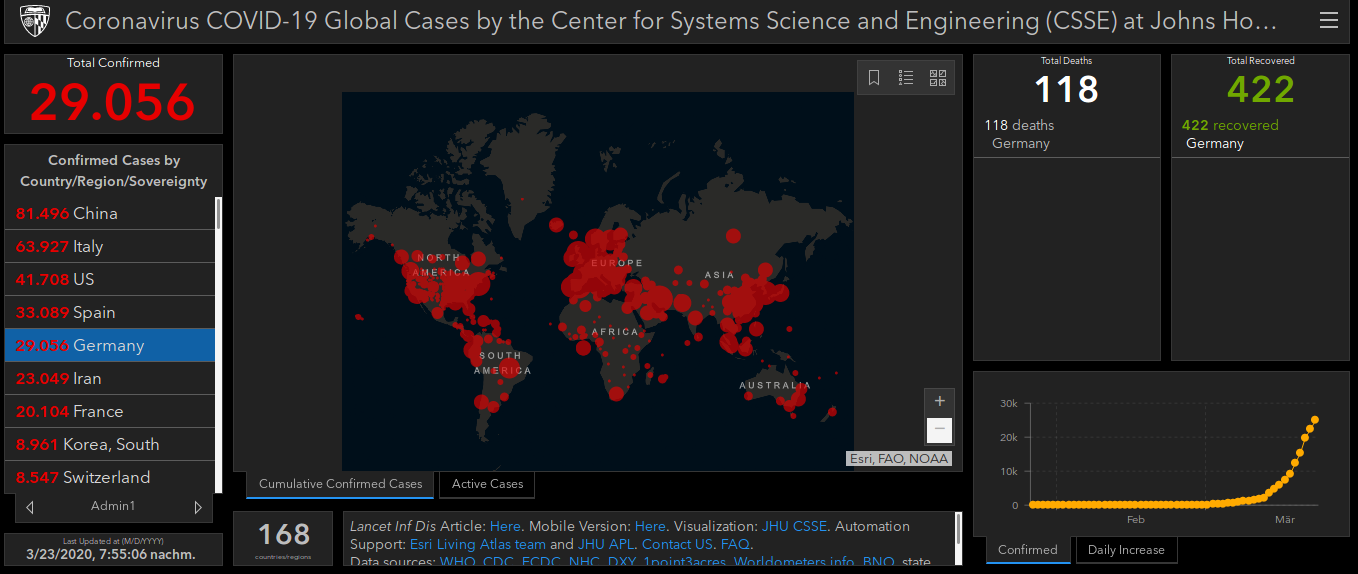The image size is (1358, 574).
Task: Click the 168 countries/regions counter
Action: point(285,538)
